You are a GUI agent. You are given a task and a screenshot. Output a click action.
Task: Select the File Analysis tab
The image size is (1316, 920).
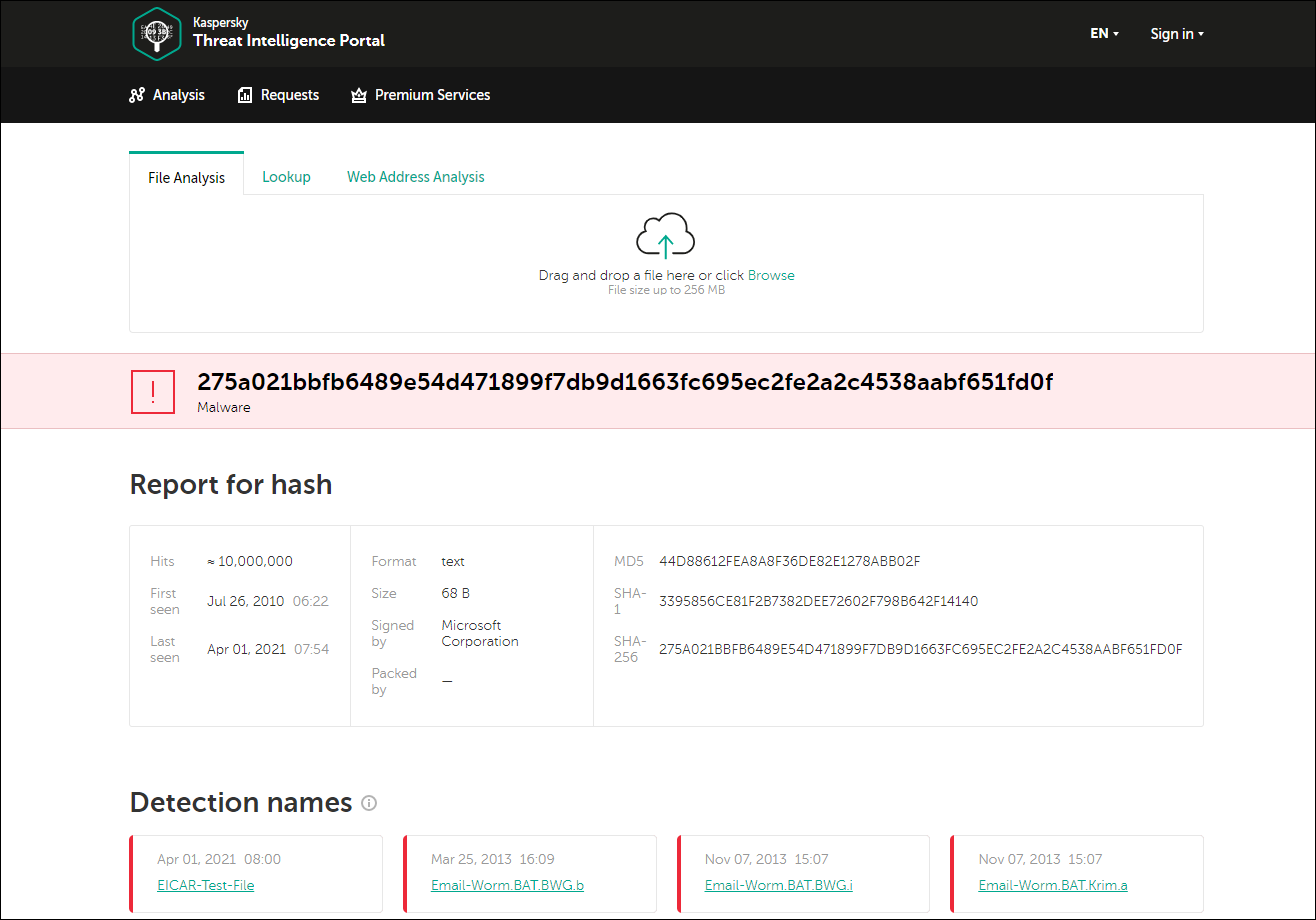point(186,176)
